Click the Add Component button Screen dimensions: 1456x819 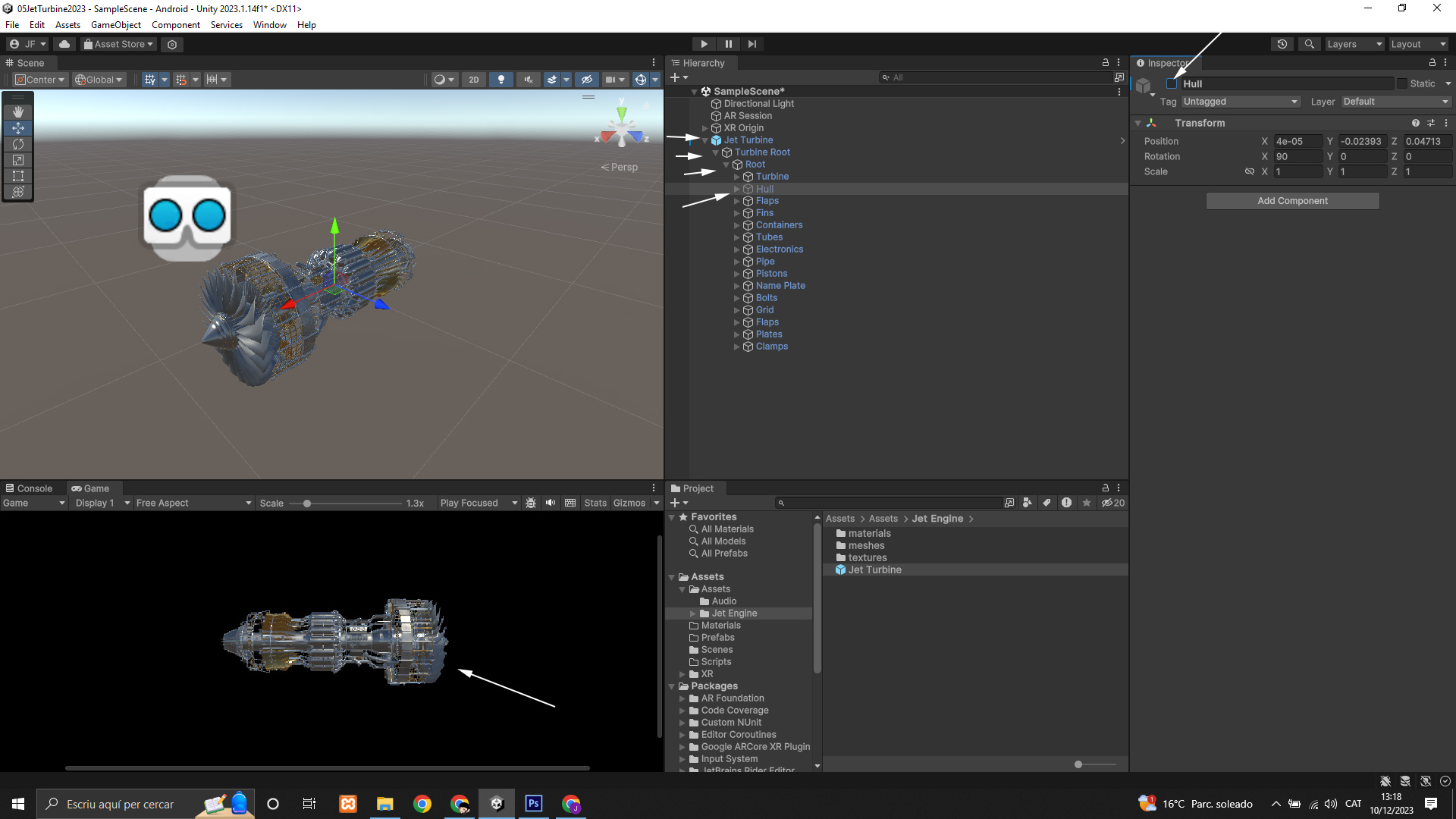[x=1292, y=201]
